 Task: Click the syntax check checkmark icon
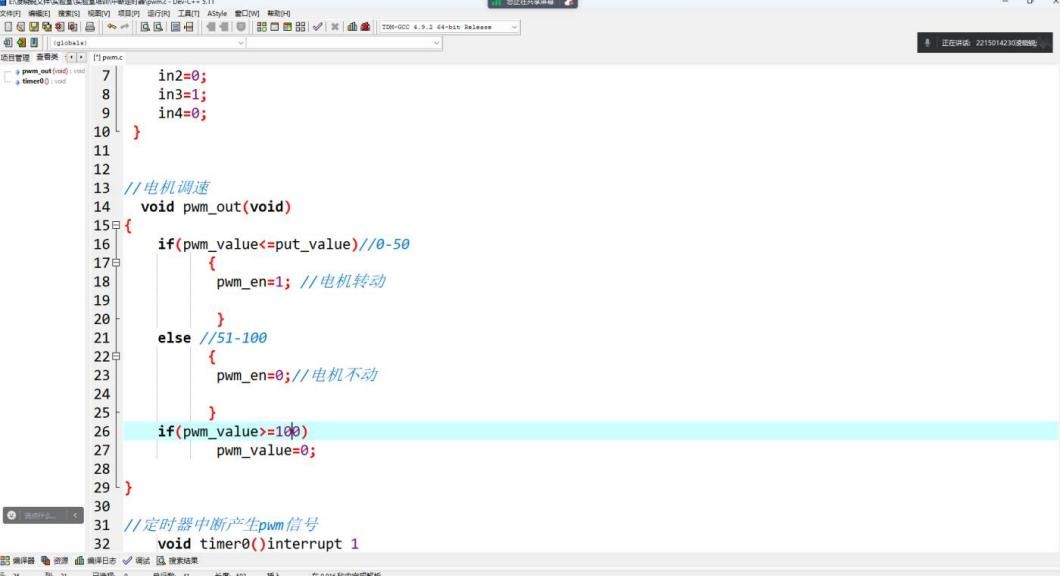point(317,28)
